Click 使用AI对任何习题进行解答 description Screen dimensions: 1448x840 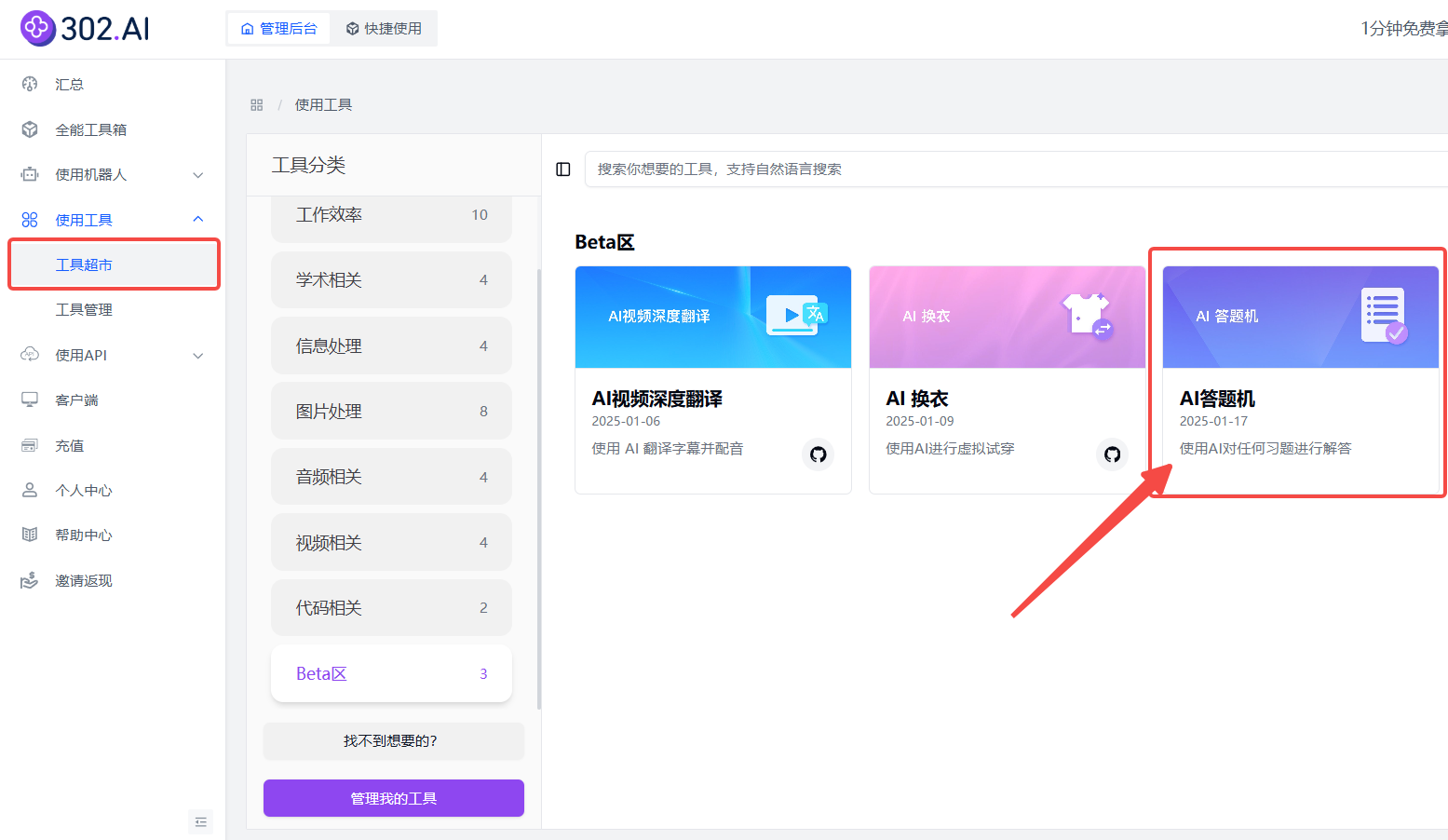pyautogui.click(x=1265, y=449)
